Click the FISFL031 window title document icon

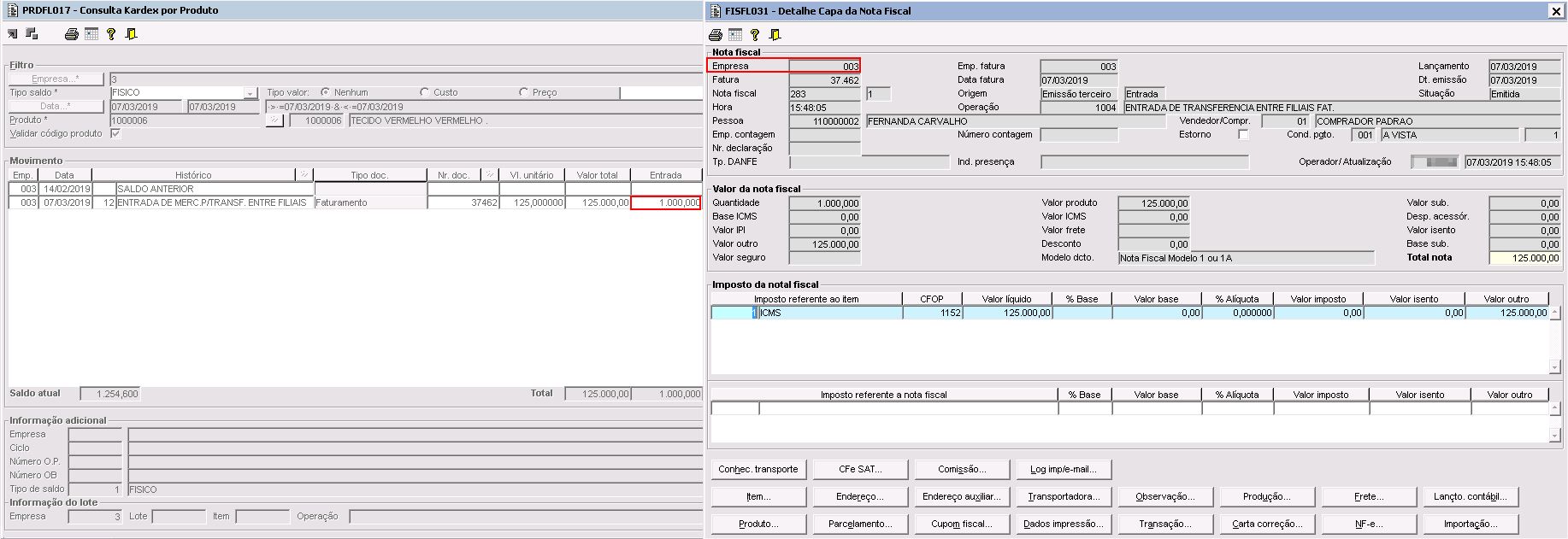715,11
